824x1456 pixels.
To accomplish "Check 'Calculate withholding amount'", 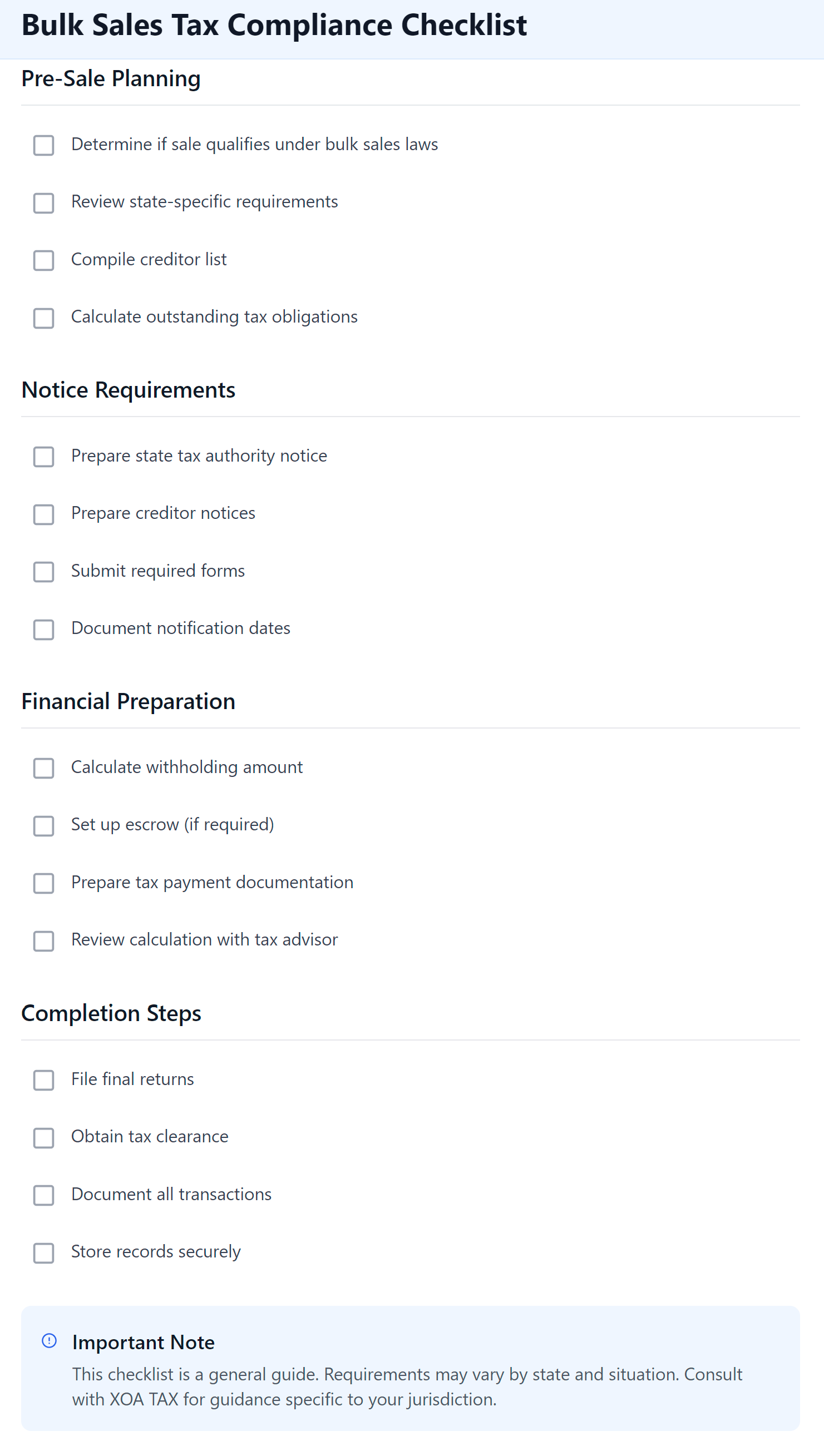I will pos(43,769).
